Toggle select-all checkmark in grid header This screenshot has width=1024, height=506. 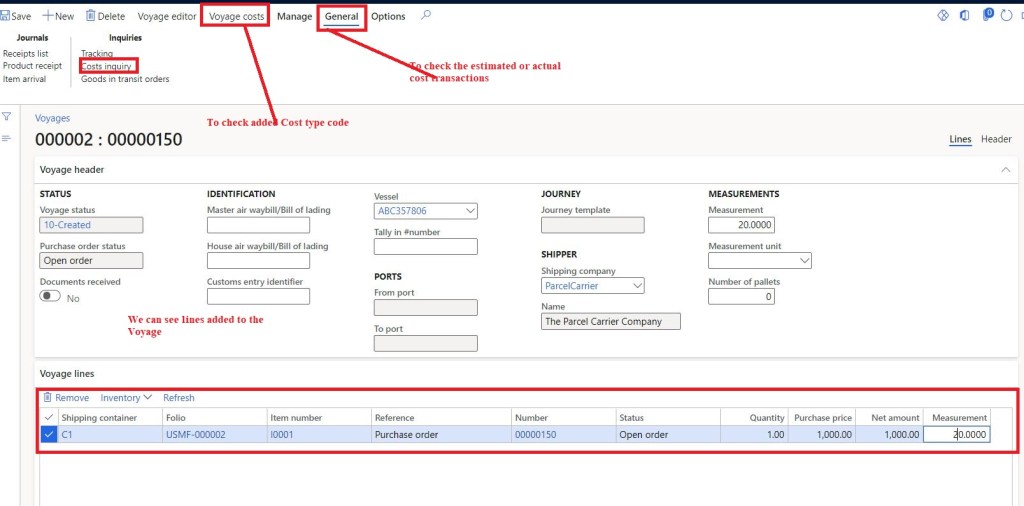49,417
